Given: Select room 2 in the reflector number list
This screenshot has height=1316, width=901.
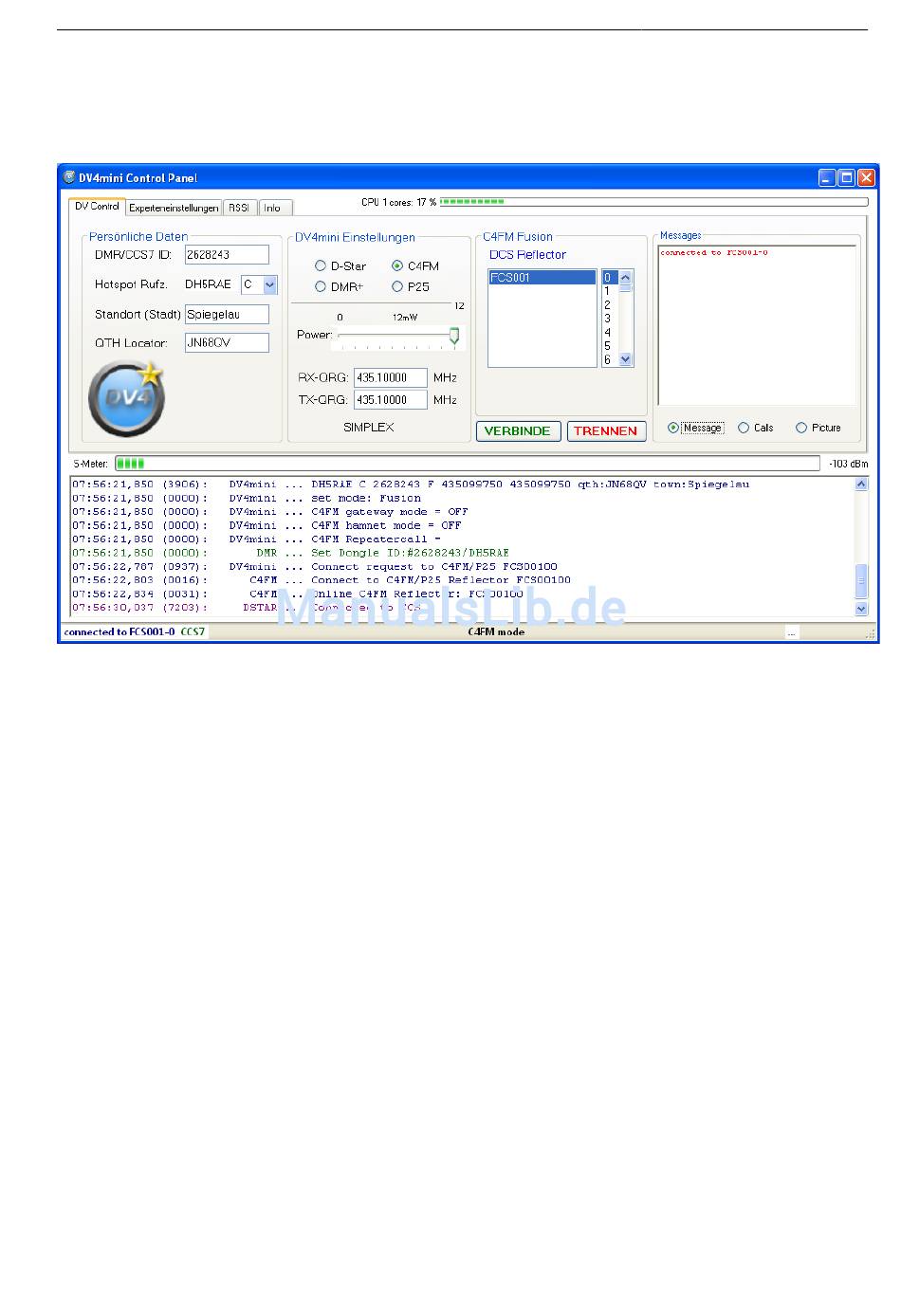Looking at the screenshot, I should [609, 305].
